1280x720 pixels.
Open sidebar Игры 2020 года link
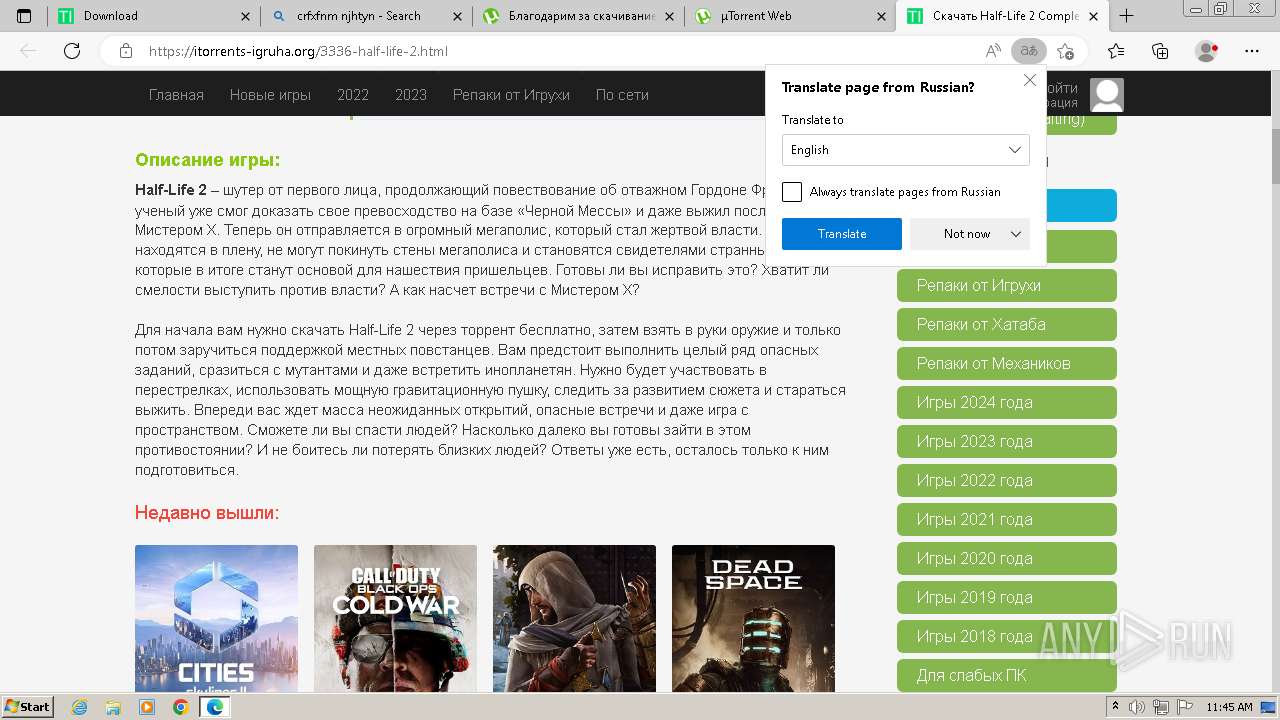click(1007, 558)
